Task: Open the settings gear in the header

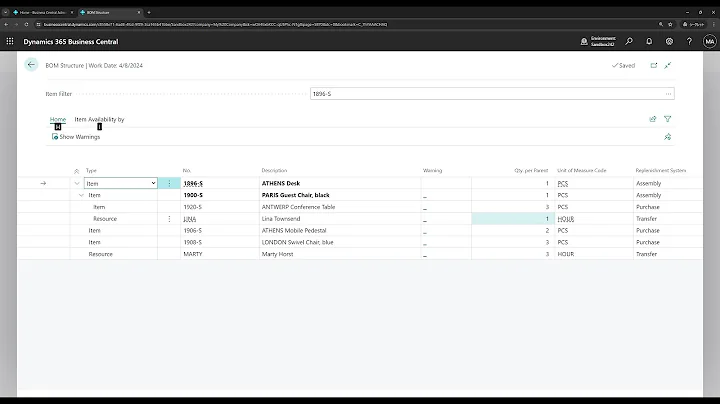Action: tap(669, 41)
